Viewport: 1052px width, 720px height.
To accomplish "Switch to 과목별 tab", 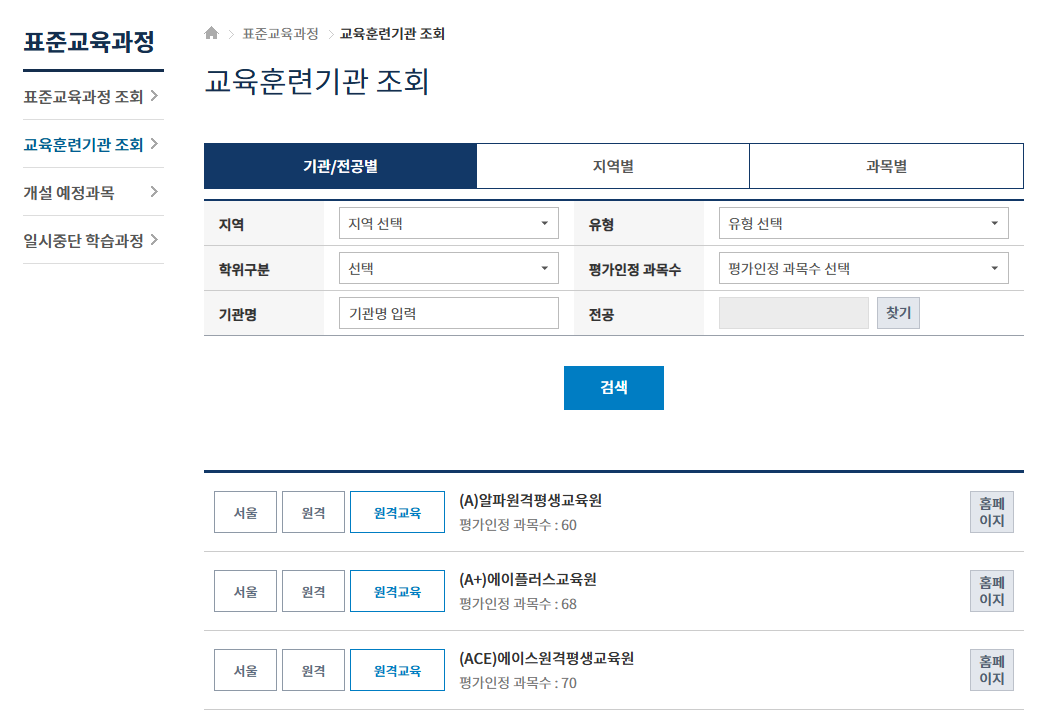I will pyautogui.click(x=886, y=166).
